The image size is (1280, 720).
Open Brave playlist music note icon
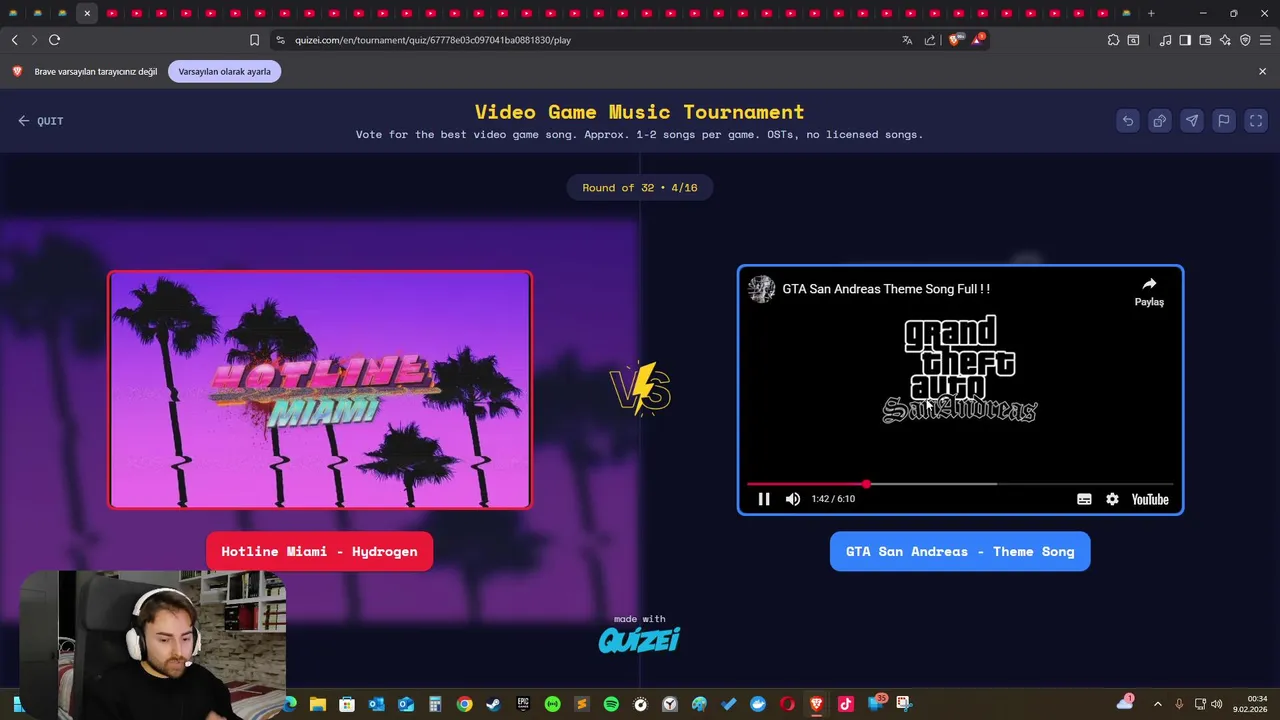tap(1165, 40)
